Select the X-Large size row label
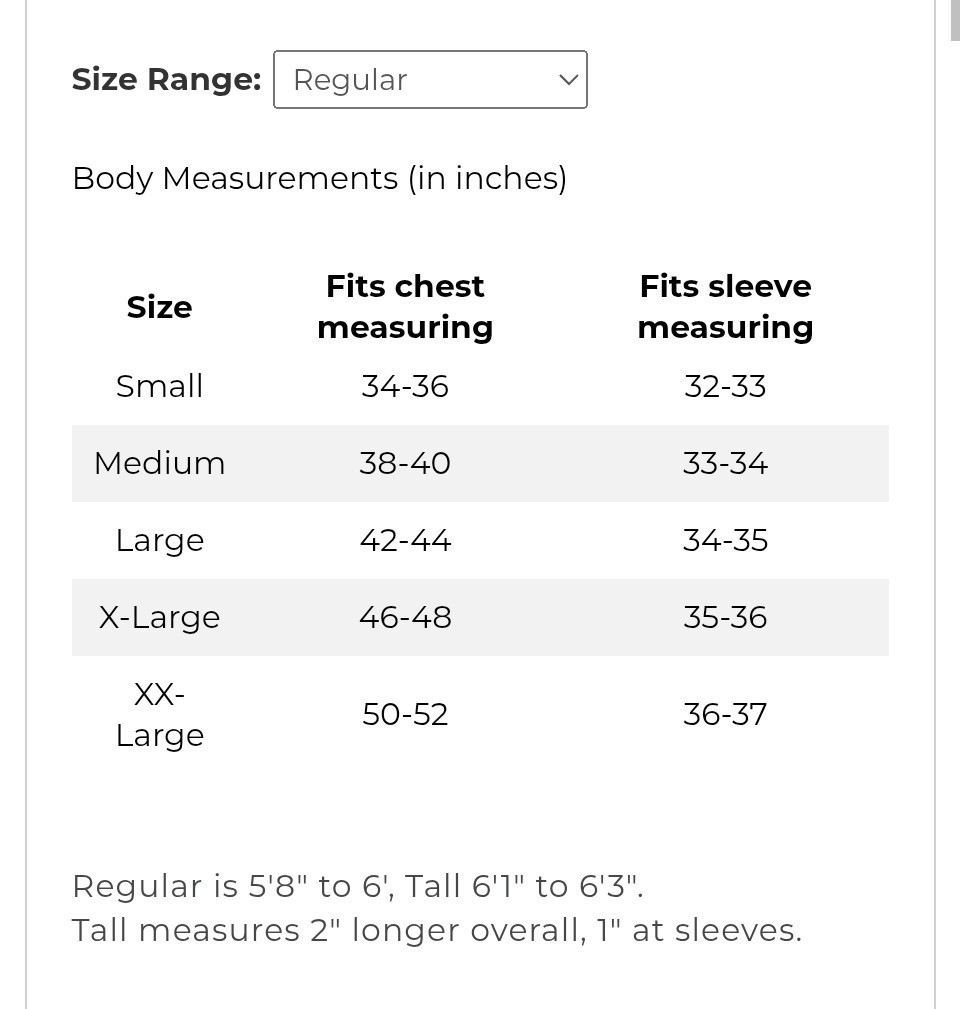 point(159,617)
